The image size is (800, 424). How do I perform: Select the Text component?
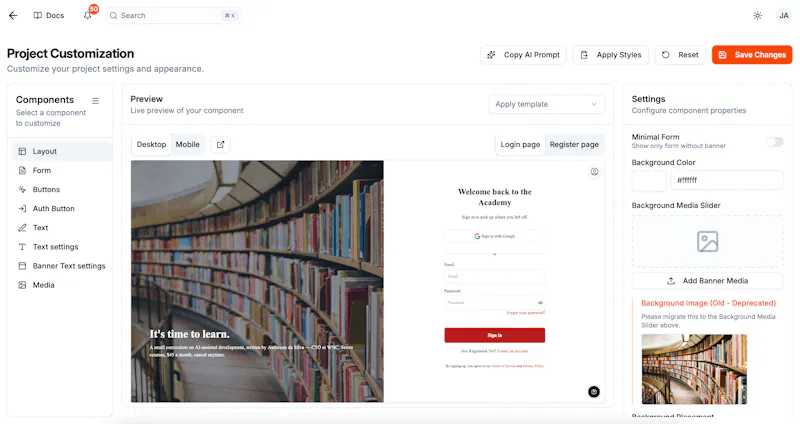click(x=62, y=228)
